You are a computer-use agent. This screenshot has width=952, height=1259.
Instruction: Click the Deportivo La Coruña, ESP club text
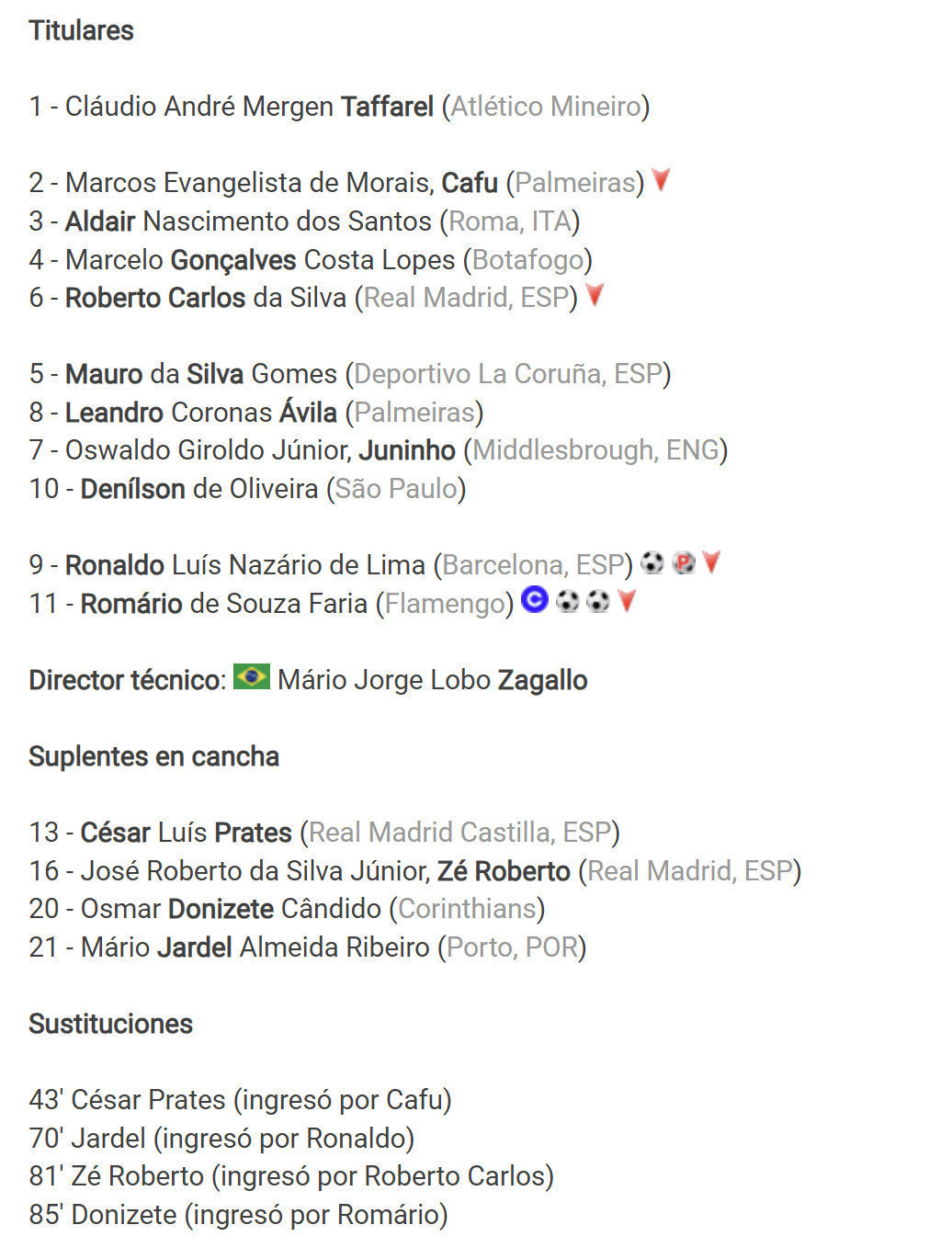point(508,374)
